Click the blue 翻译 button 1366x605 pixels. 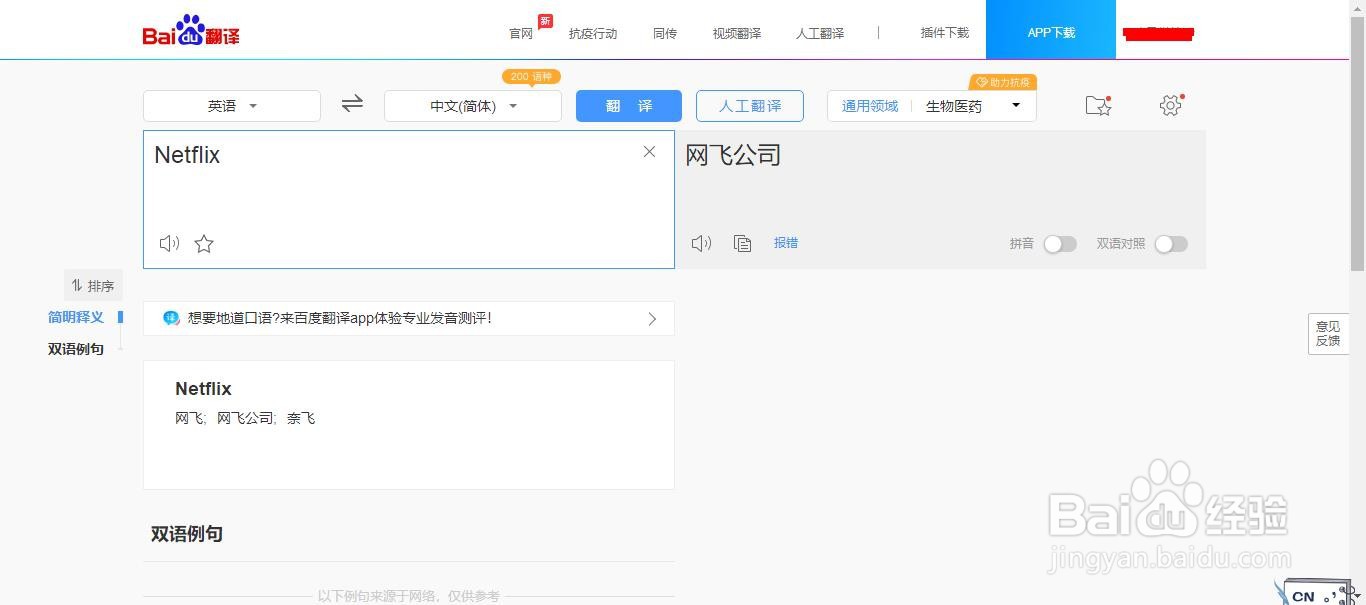pos(629,106)
